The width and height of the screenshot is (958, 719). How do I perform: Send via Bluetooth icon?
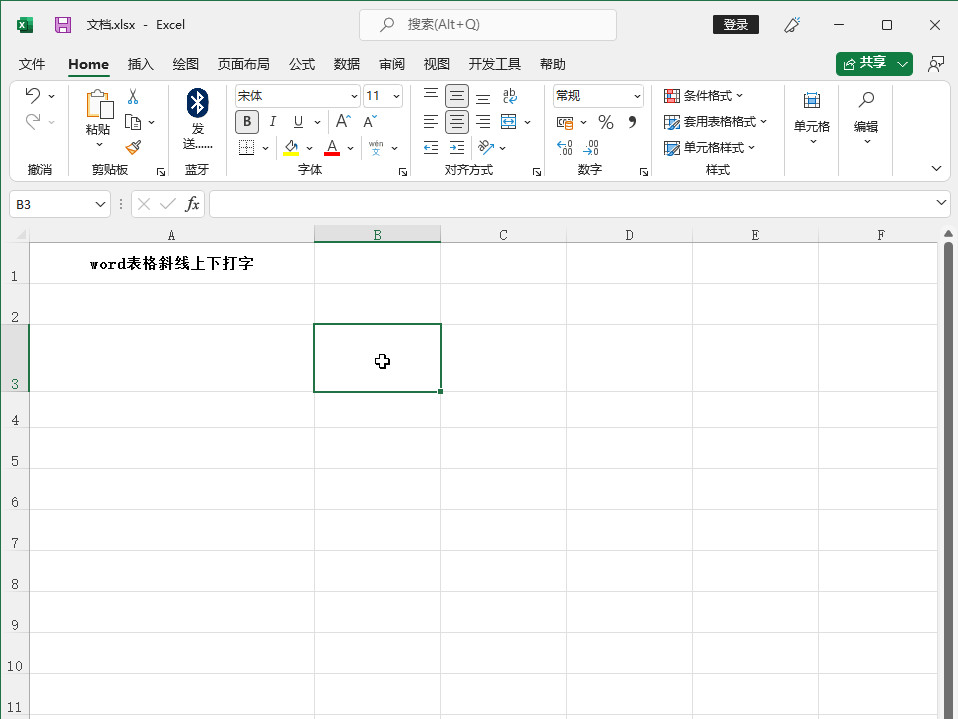[x=197, y=103]
